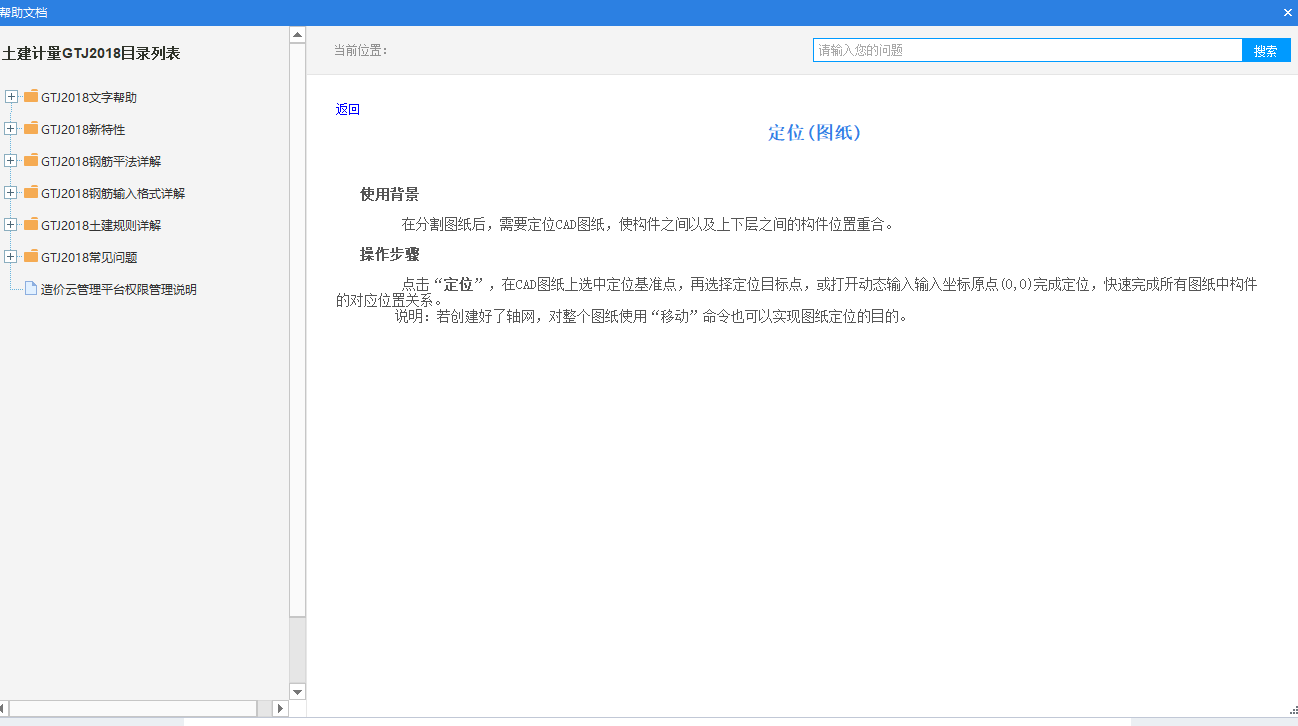Click the 返回 link
The image size is (1298, 726).
[348, 110]
